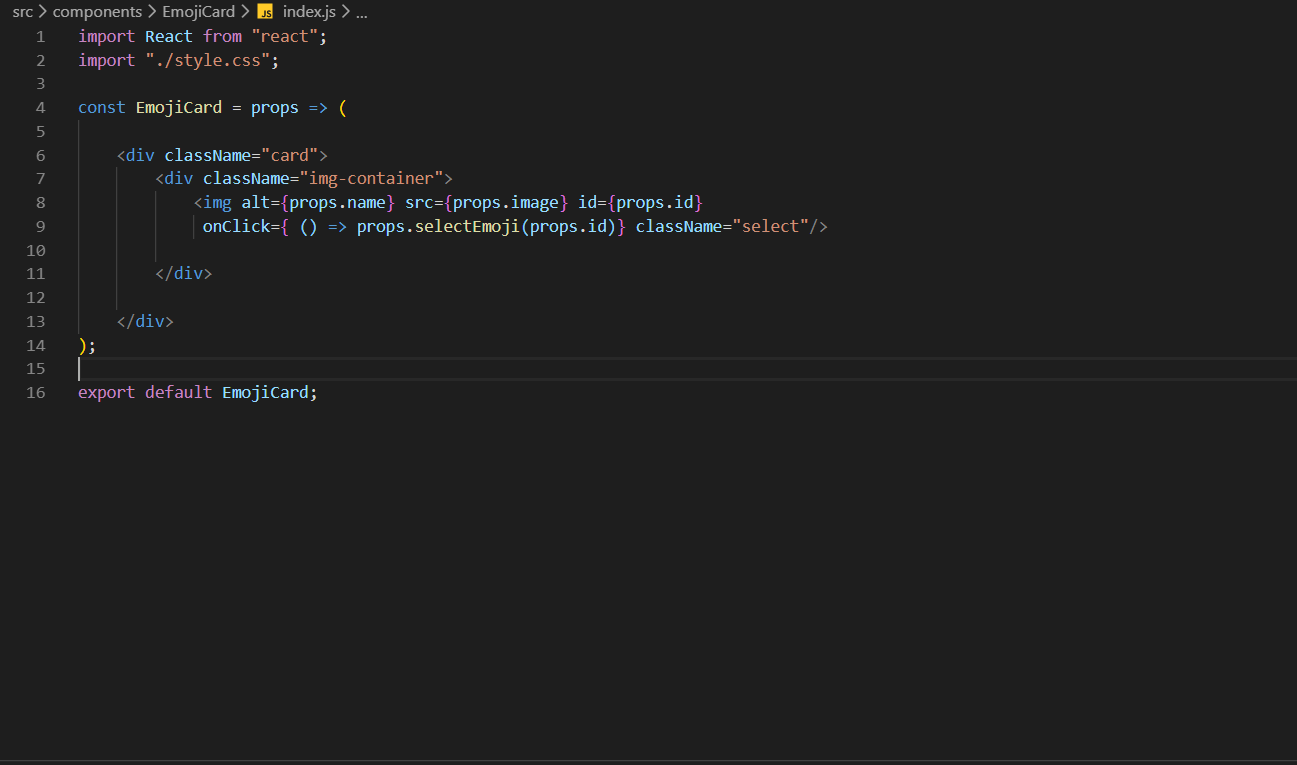Click the "img-container" className string
This screenshot has height=765, width=1297.
point(370,179)
